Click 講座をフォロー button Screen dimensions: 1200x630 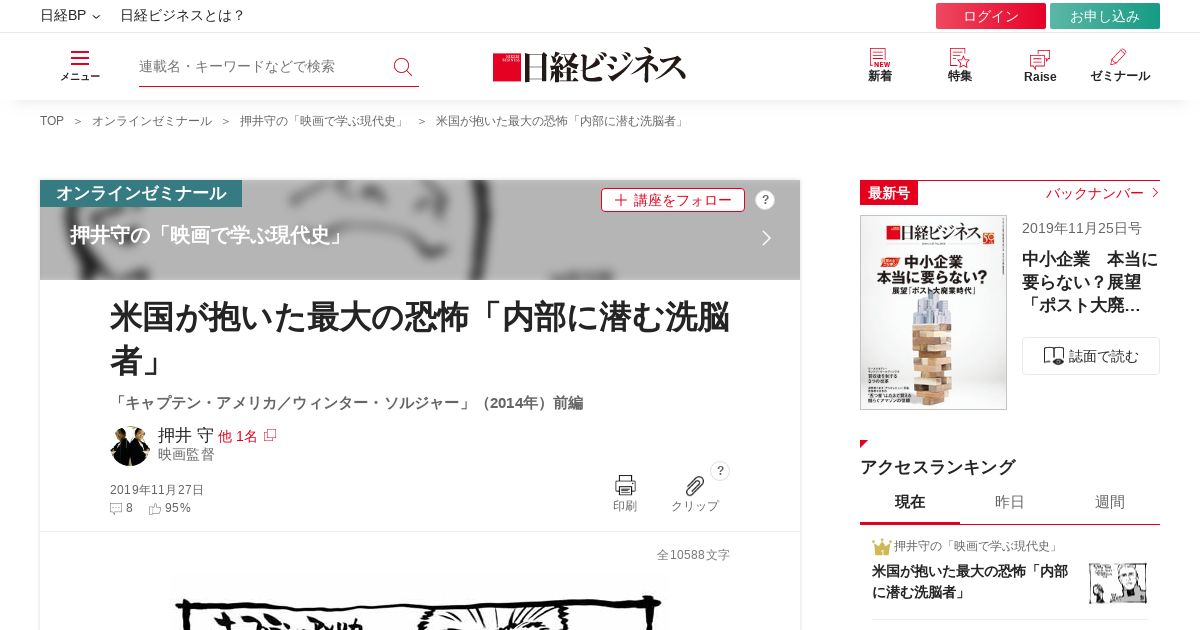(673, 200)
